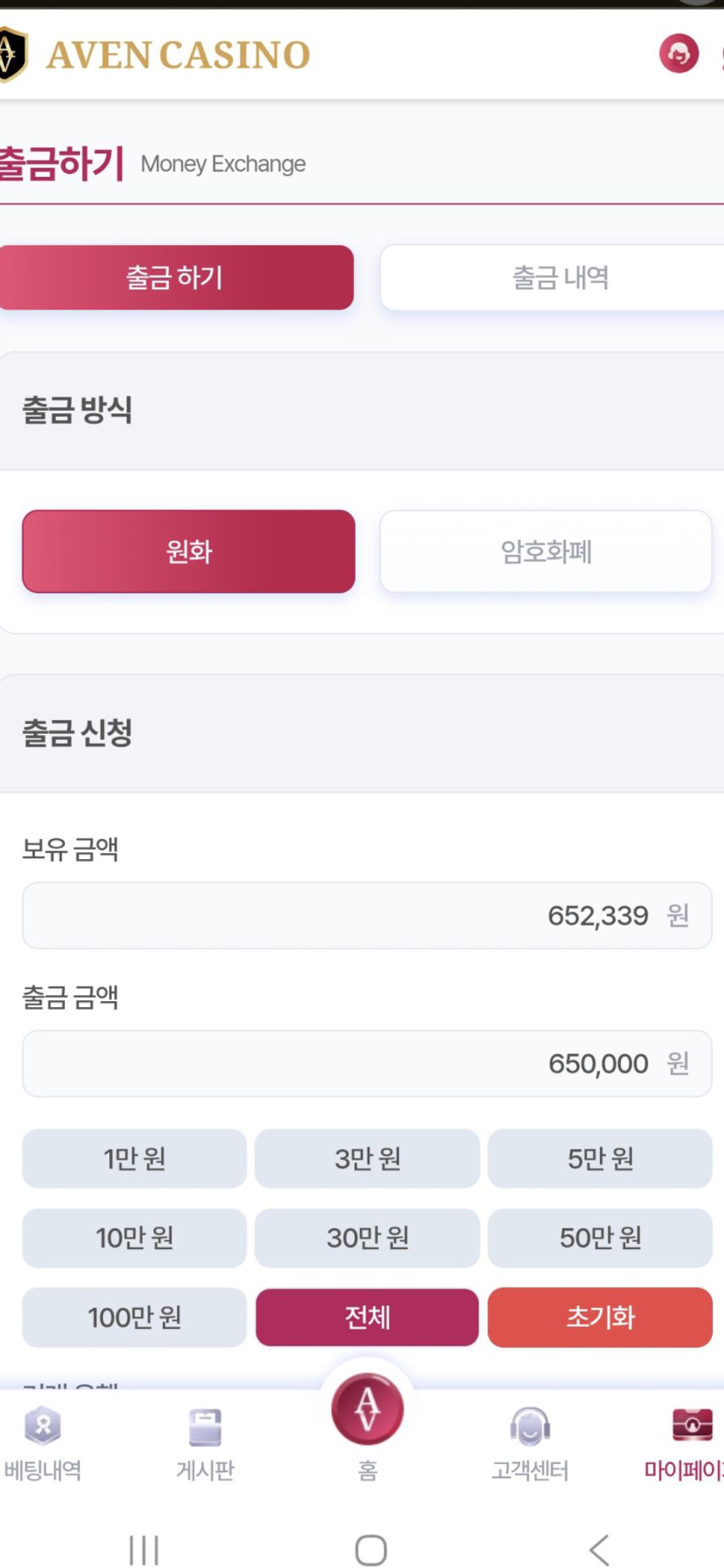
Task: Reset the amount with the 초기화 button
Action: [600, 1318]
